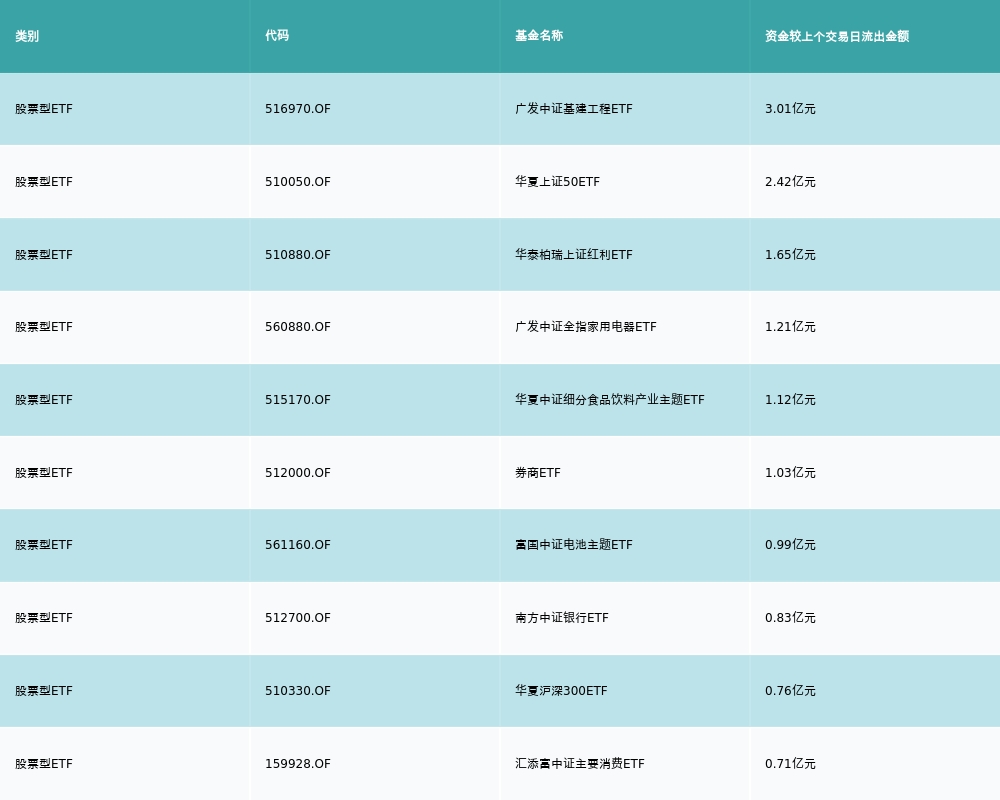Click 股票型ETF in the 561160.OF row
Image resolution: width=1000 pixels, height=800 pixels.
click(x=44, y=545)
